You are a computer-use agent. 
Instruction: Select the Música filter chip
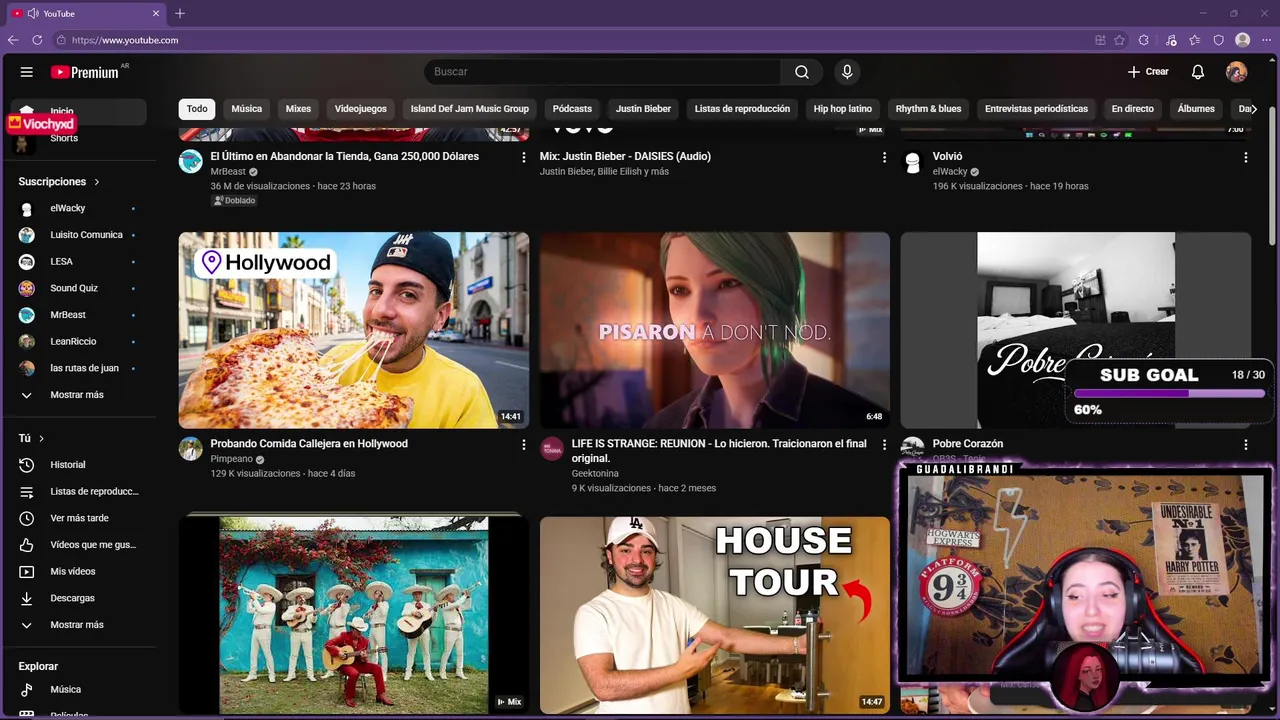tap(247, 109)
